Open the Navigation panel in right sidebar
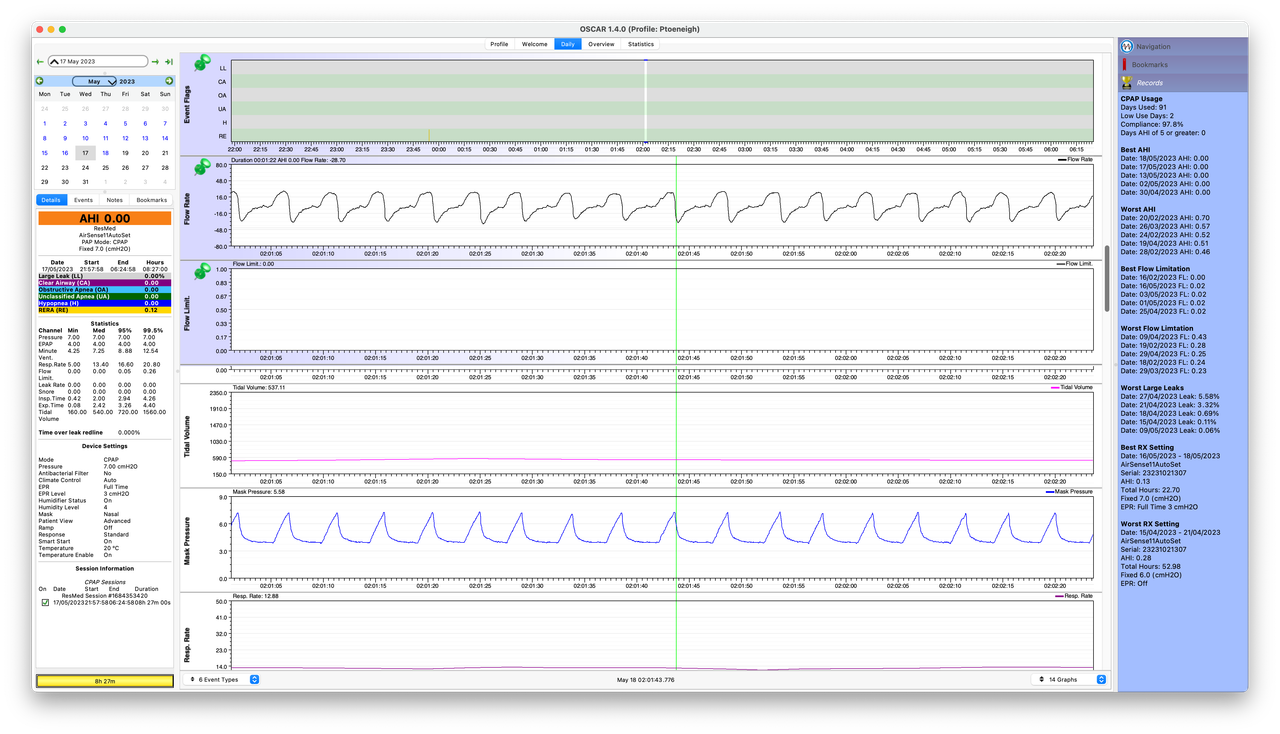 click(x=1183, y=46)
